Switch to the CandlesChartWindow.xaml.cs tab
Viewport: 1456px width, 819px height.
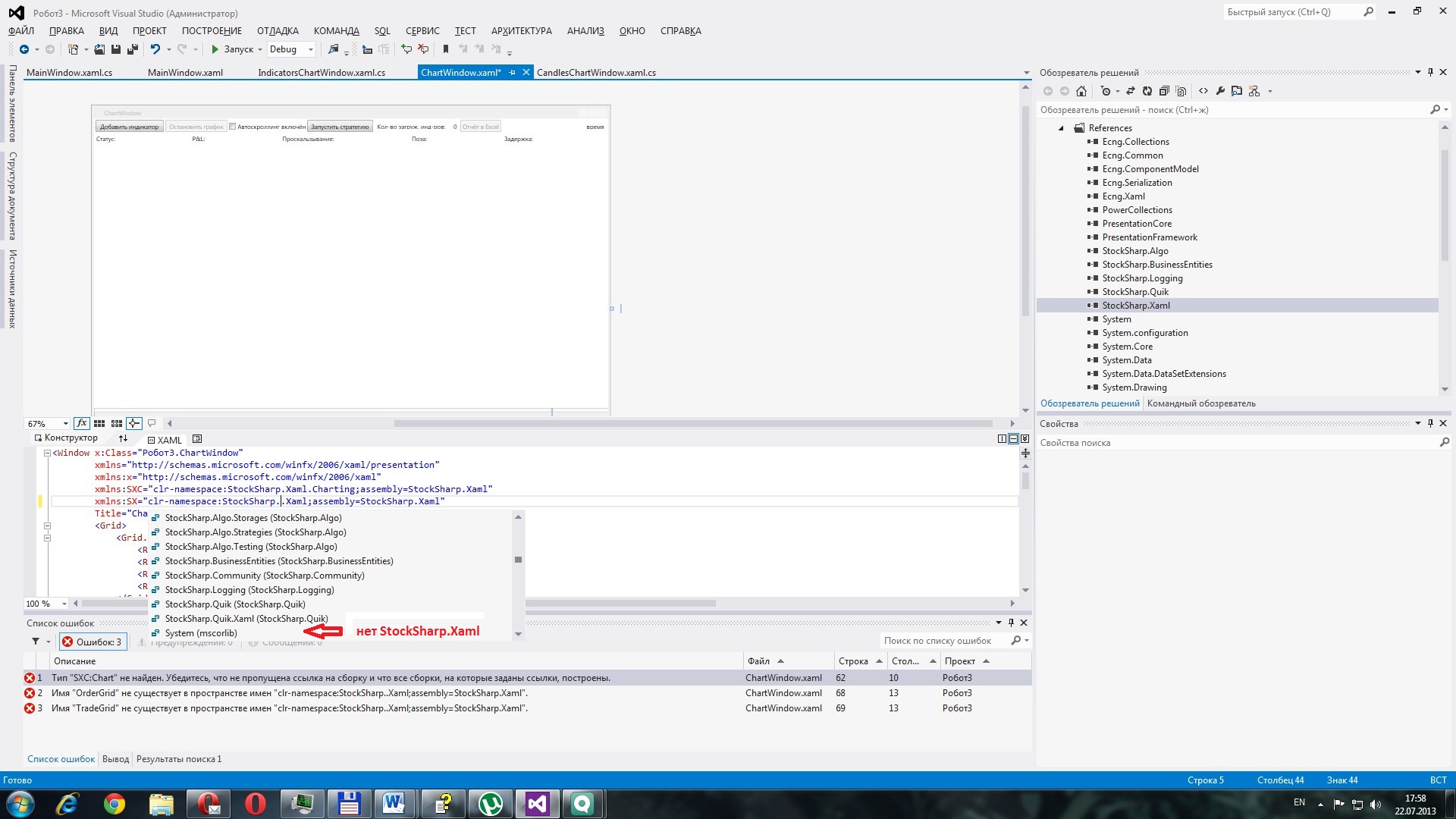[596, 73]
